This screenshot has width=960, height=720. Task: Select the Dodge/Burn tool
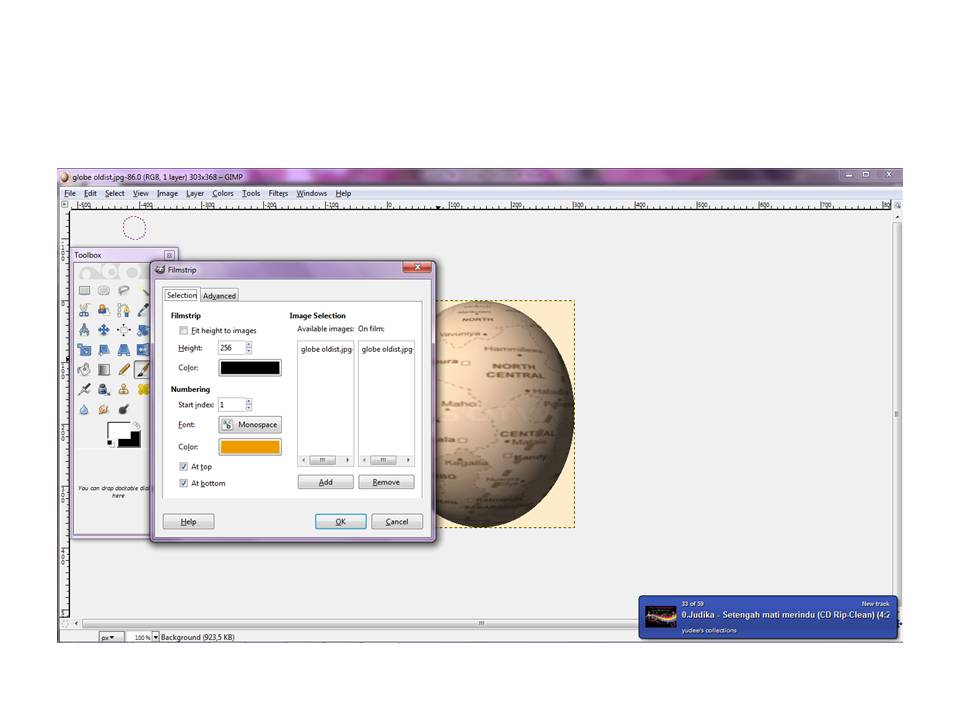[x=124, y=410]
